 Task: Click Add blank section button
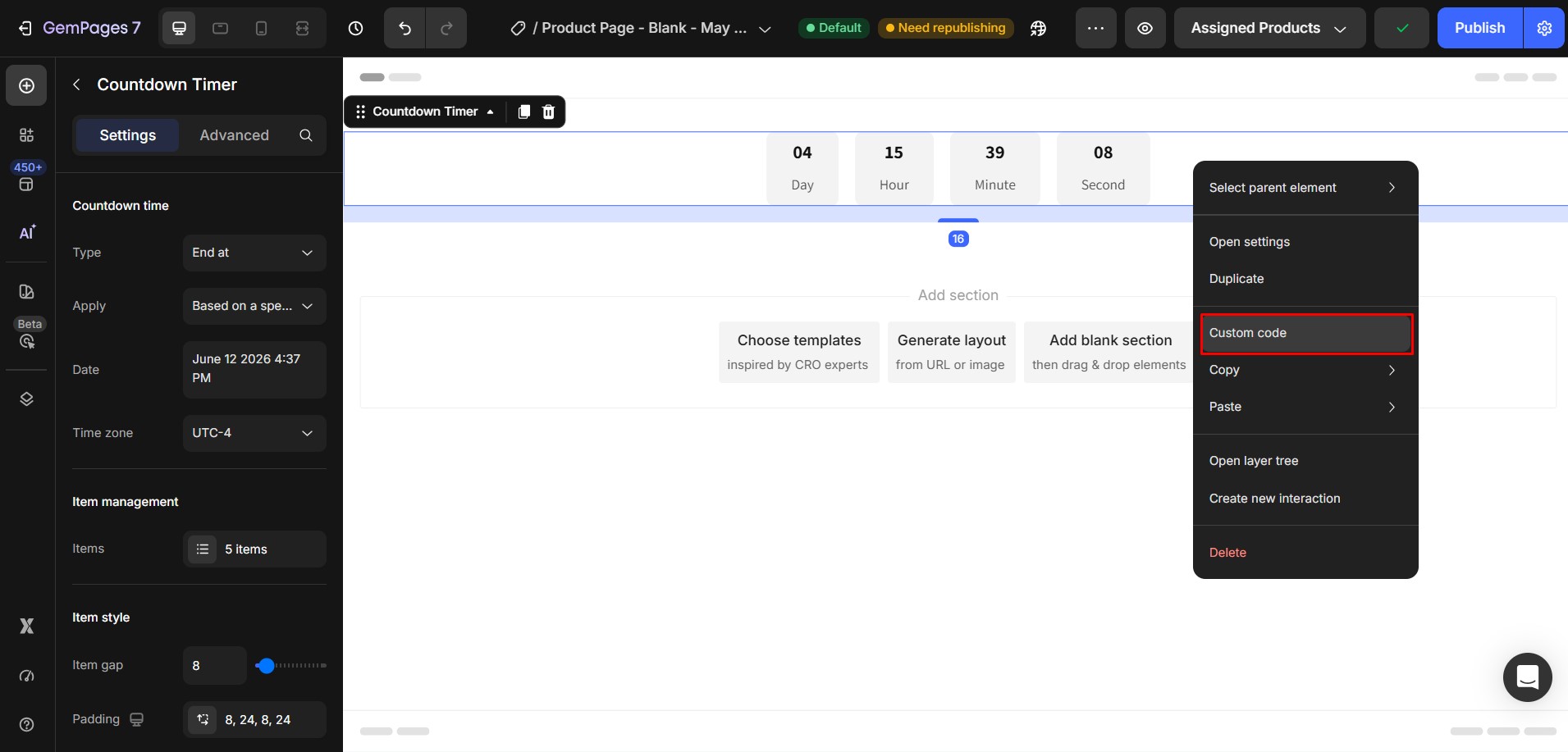tap(1109, 352)
